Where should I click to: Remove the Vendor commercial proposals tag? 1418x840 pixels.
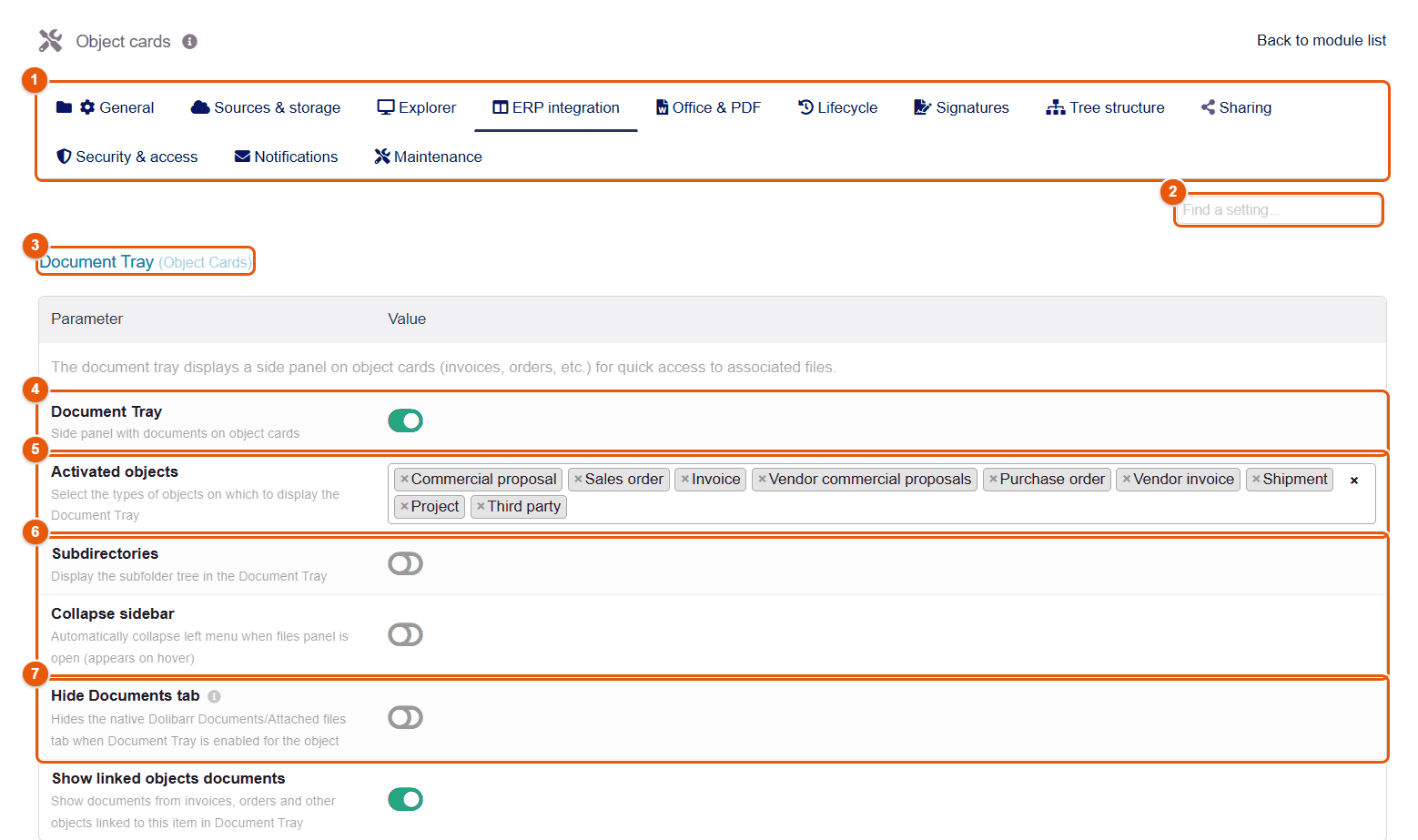pyautogui.click(x=762, y=480)
